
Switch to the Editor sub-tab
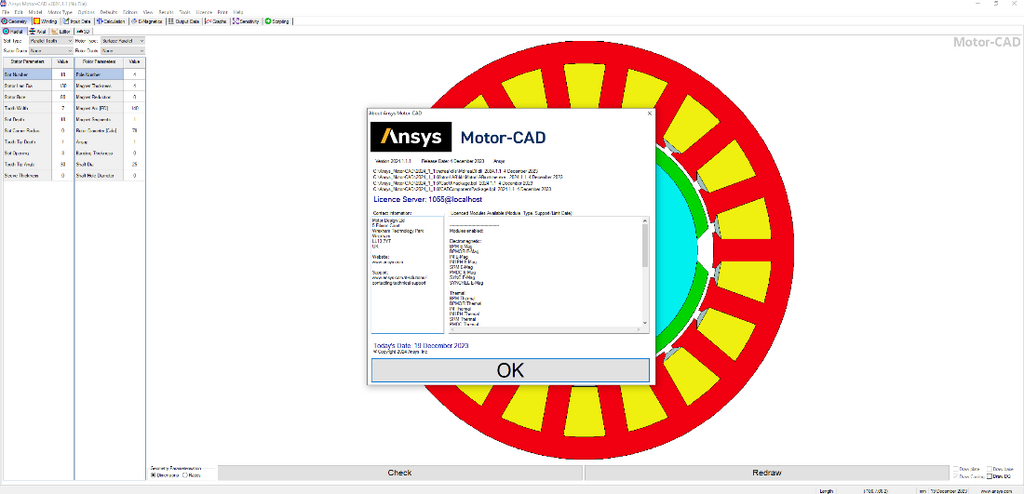pos(61,31)
